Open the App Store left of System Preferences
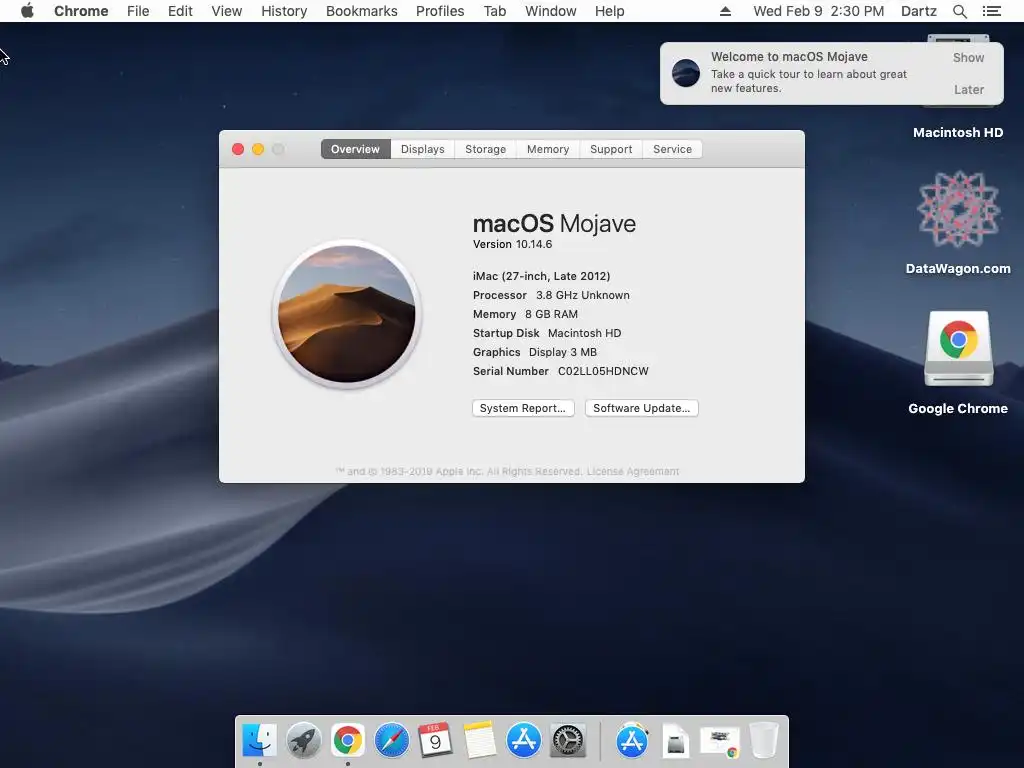 [x=524, y=741]
